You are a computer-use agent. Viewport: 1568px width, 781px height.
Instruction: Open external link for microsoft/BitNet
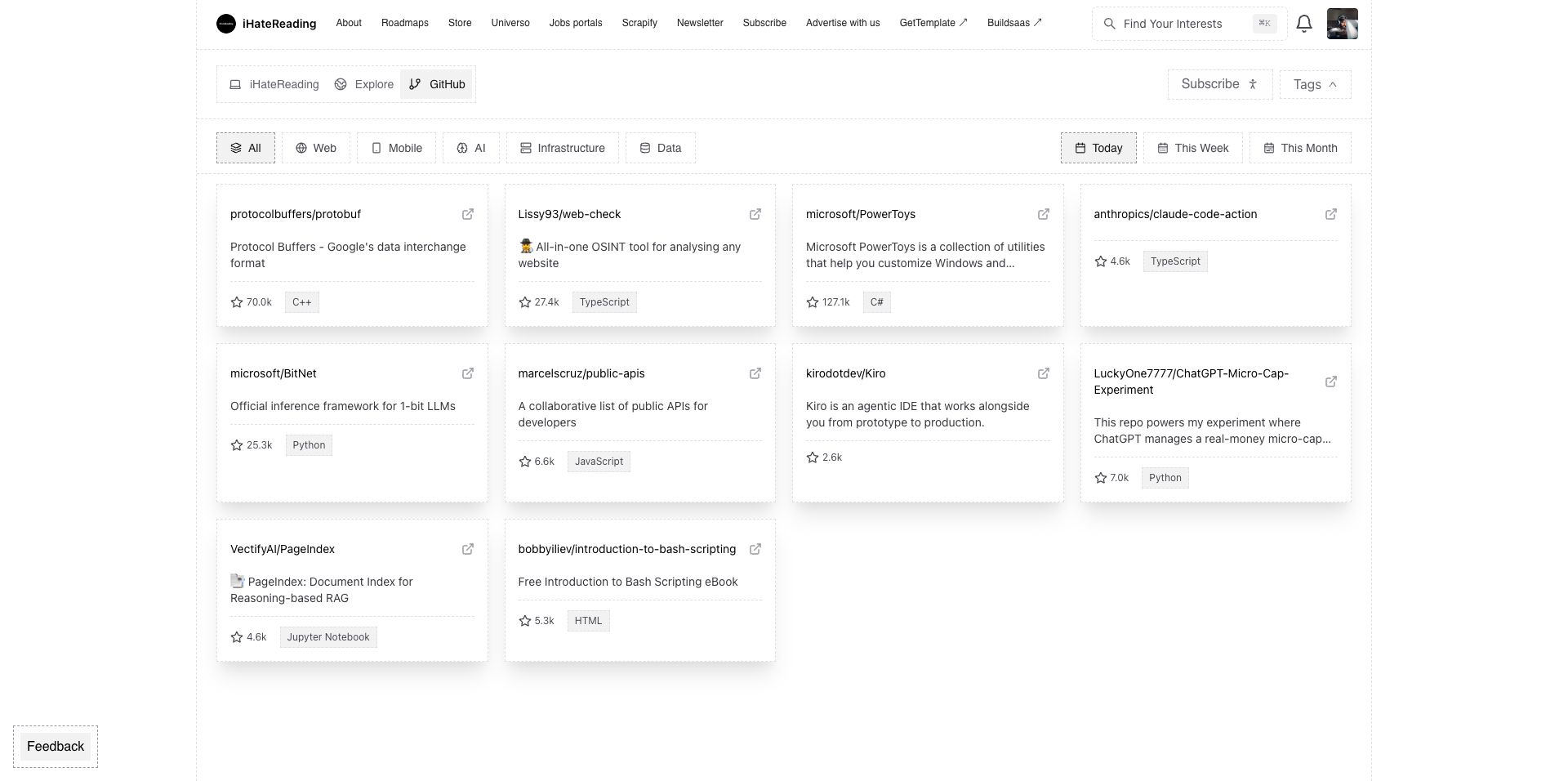tap(468, 373)
